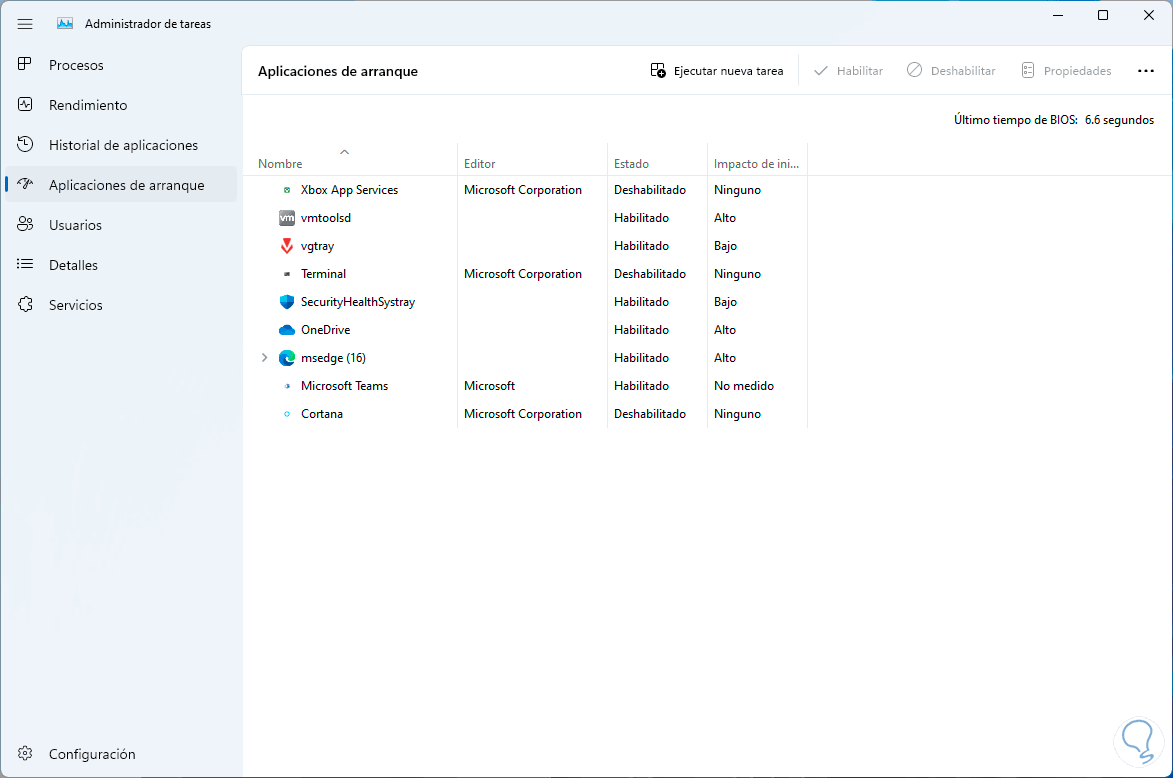Open the Detalles section

click(x=73, y=265)
